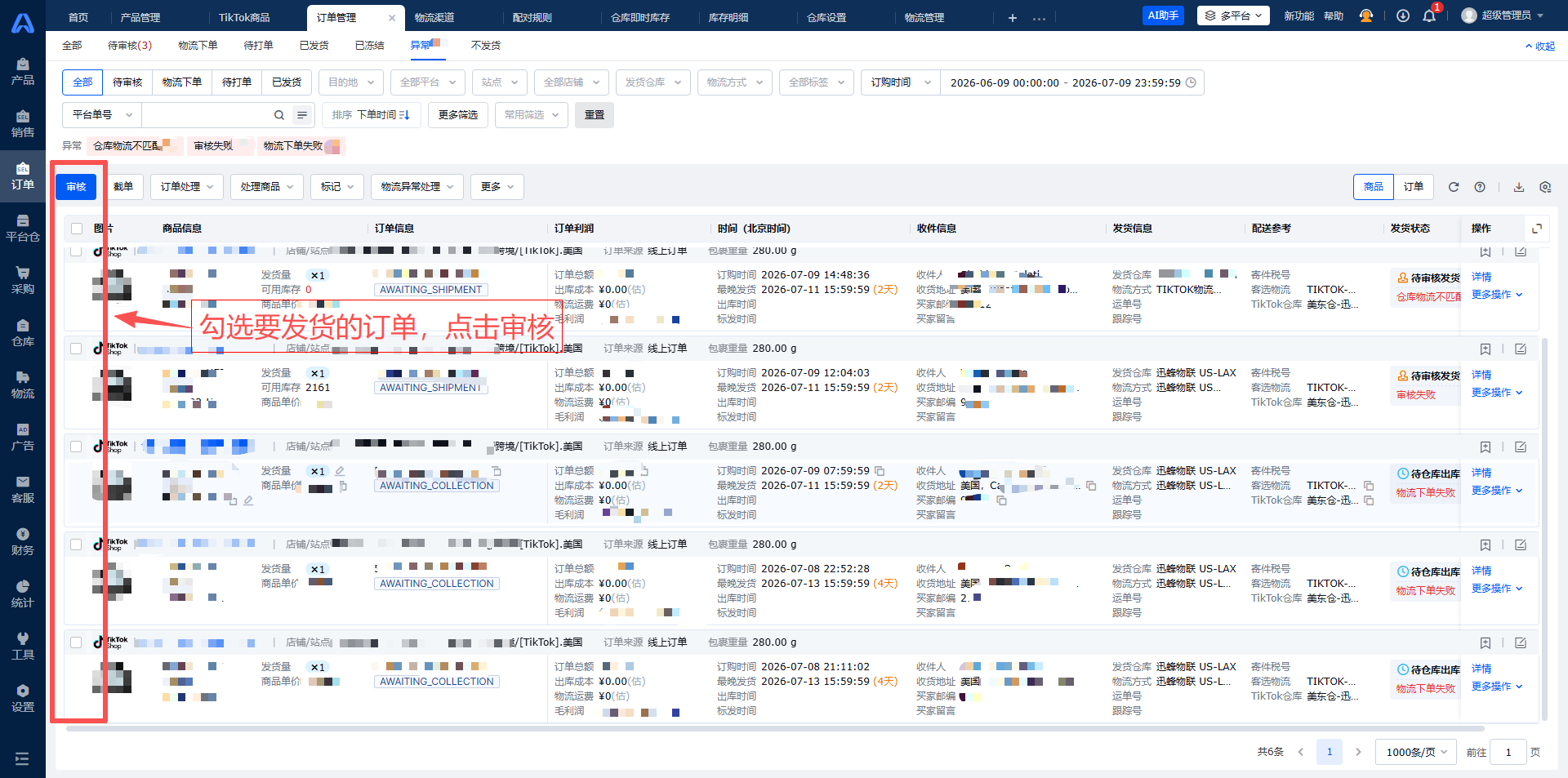
Task: Tick the checkbox for the 12:04:03 order
Action: pos(76,349)
